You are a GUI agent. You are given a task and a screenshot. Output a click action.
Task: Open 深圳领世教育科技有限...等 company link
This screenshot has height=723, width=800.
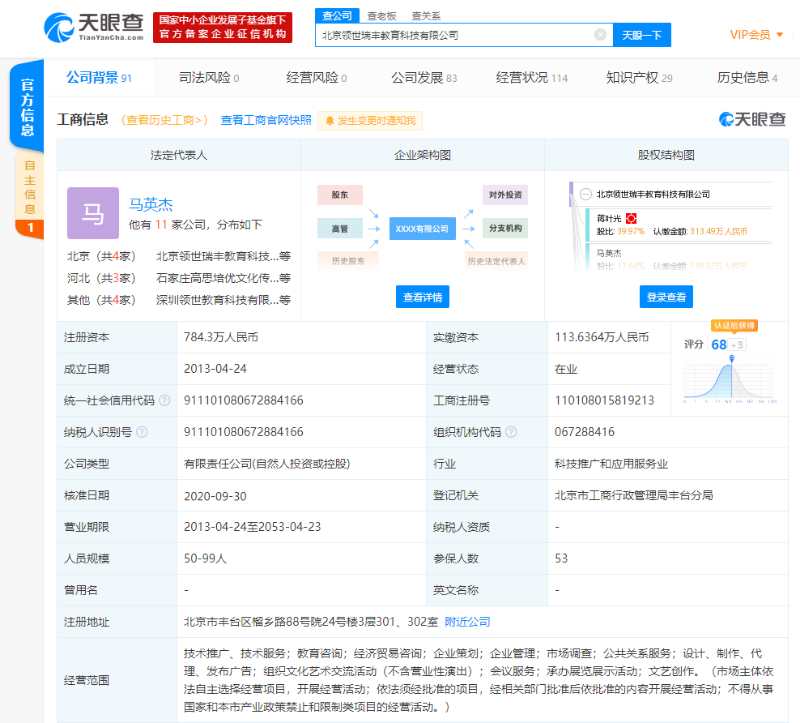pos(223,300)
